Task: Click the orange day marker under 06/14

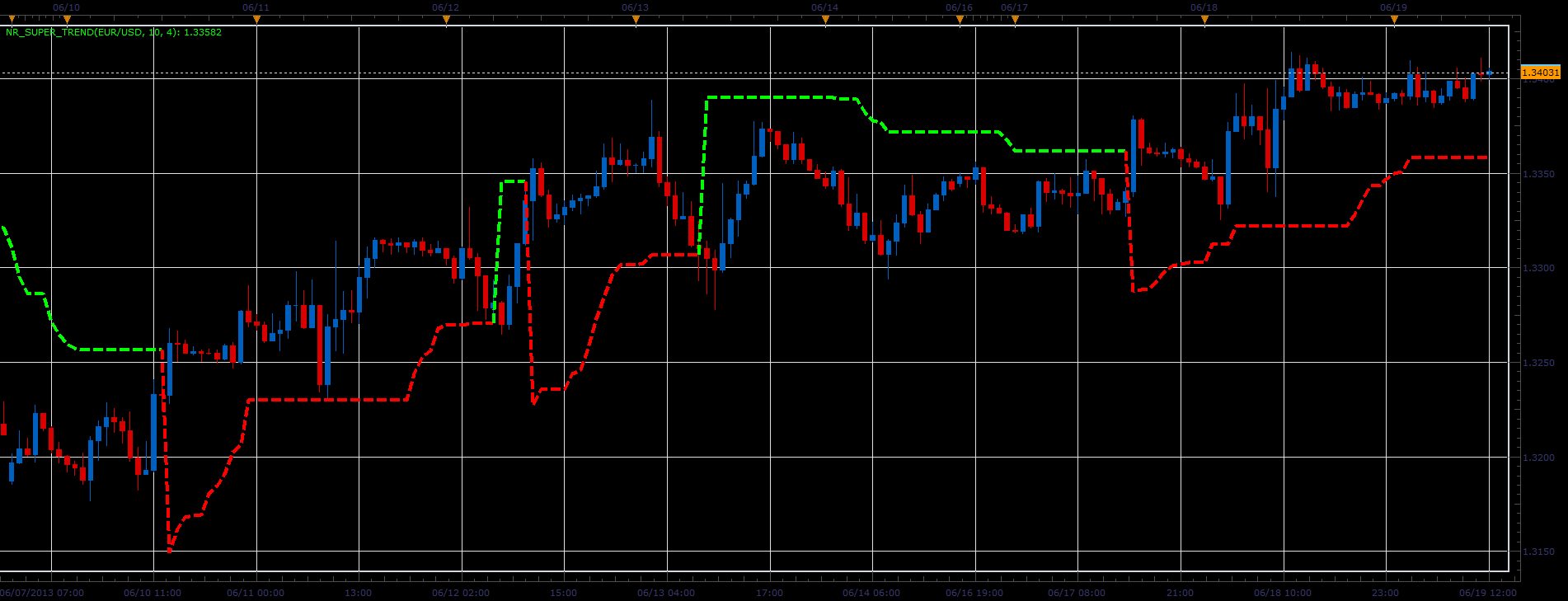Action: (825, 20)
